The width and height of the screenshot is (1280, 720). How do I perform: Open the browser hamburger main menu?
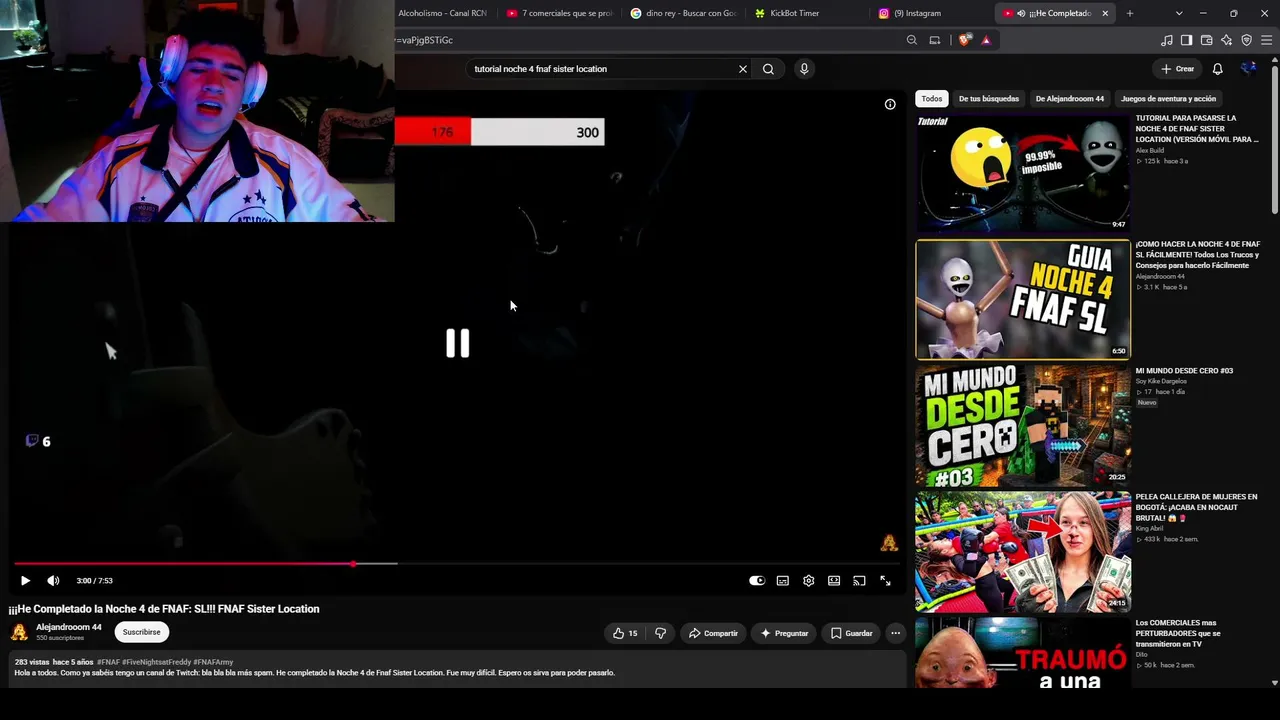tap(1267, 40)
